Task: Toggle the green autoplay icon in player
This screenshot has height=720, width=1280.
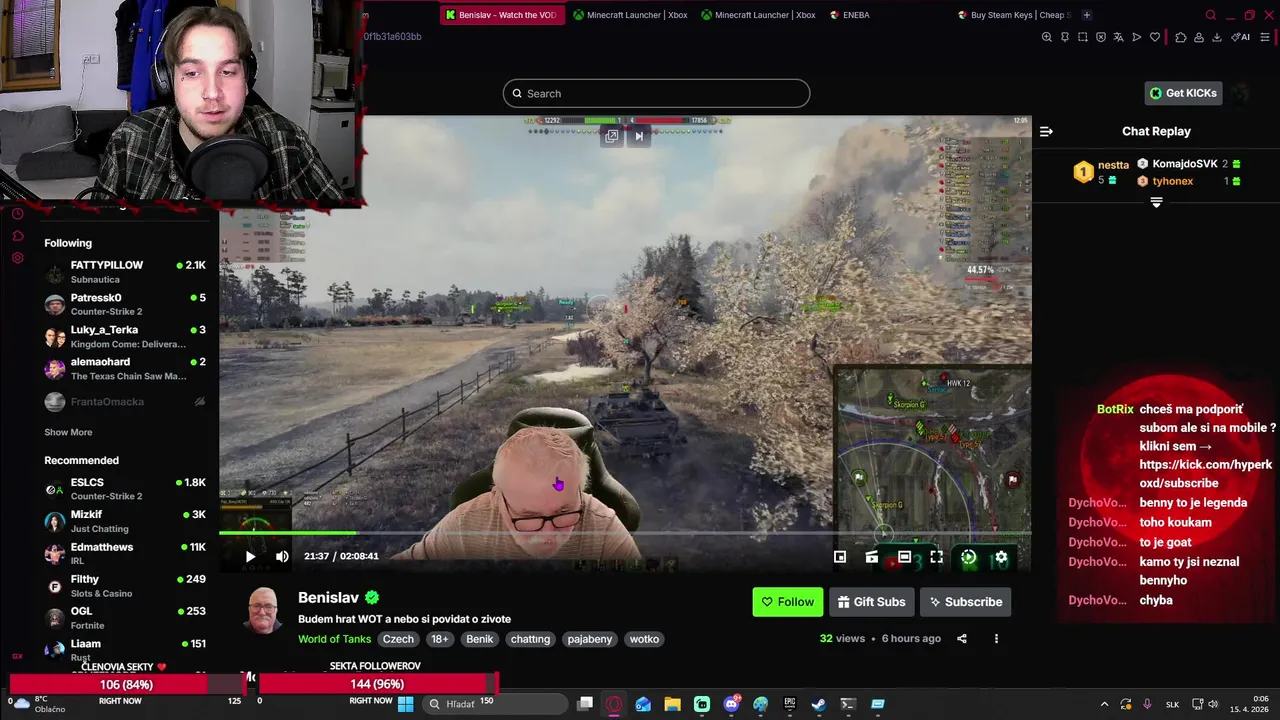Action: coord(968,557)
